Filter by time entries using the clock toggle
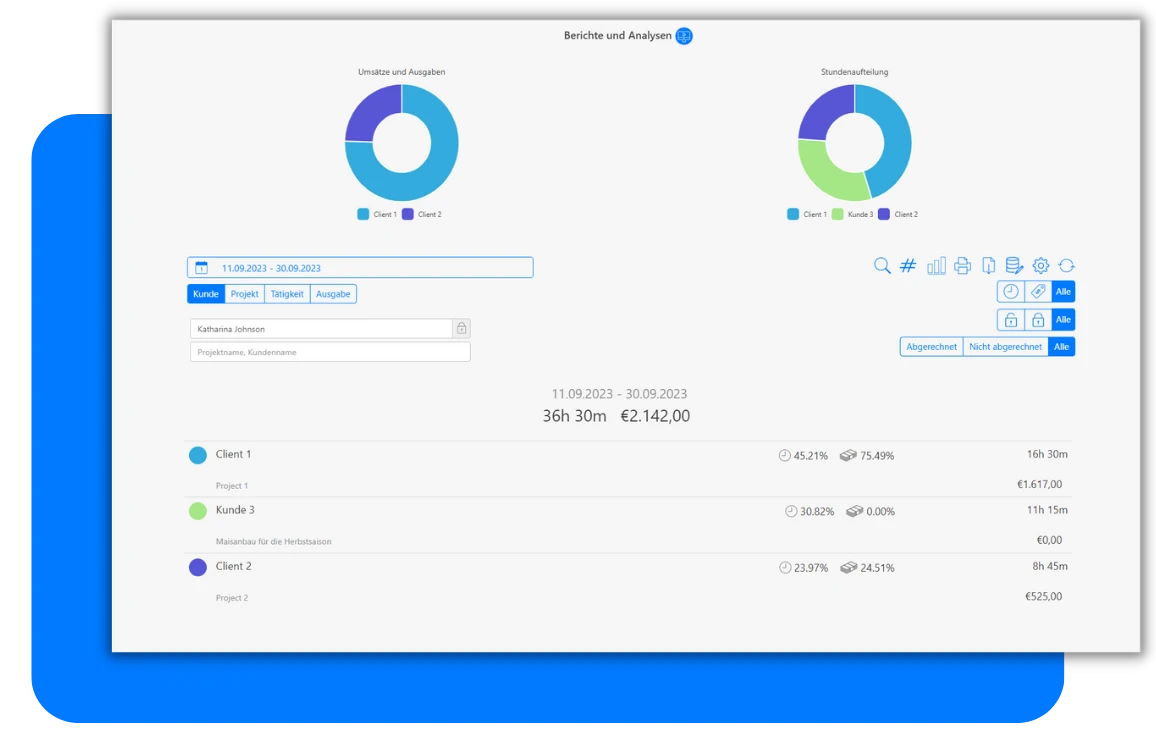The width and height of the screenshot is (1156, 745). click(1011, 292)
